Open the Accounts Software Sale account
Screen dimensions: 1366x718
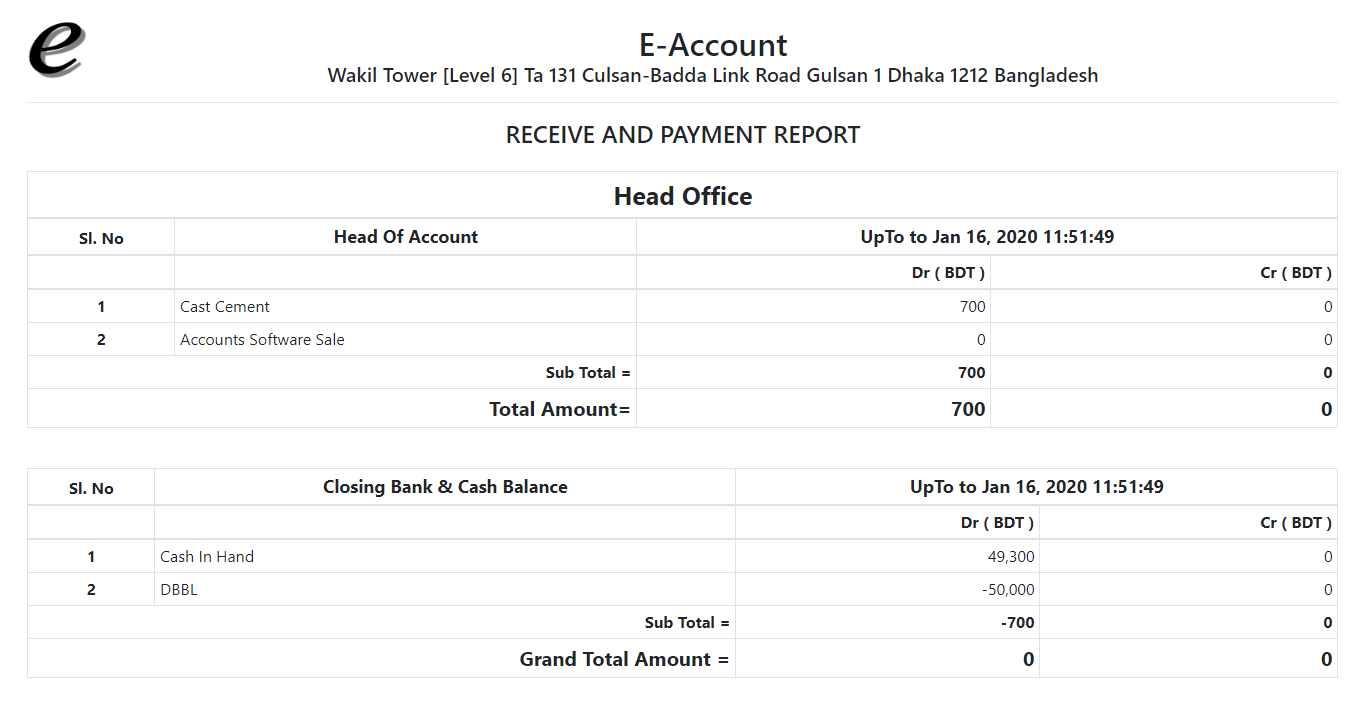click(261, 339)
